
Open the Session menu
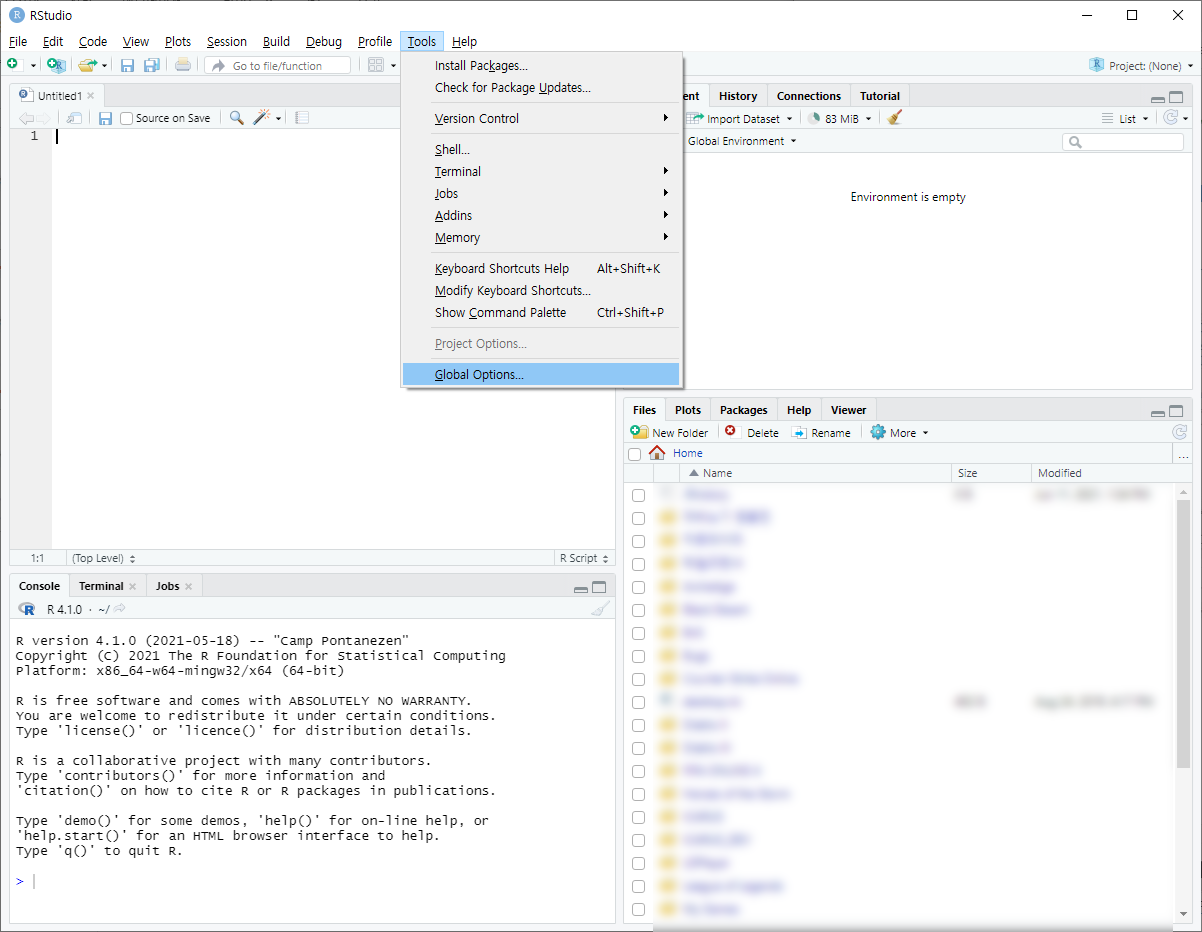227,42
